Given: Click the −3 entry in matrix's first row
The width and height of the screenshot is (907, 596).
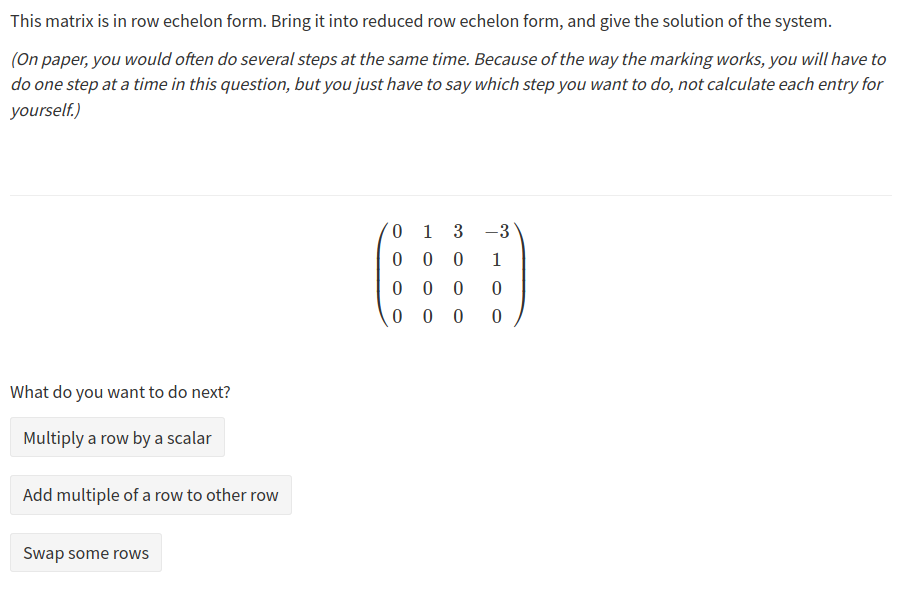Looking at the screenshot, I should tap(496, 232).
